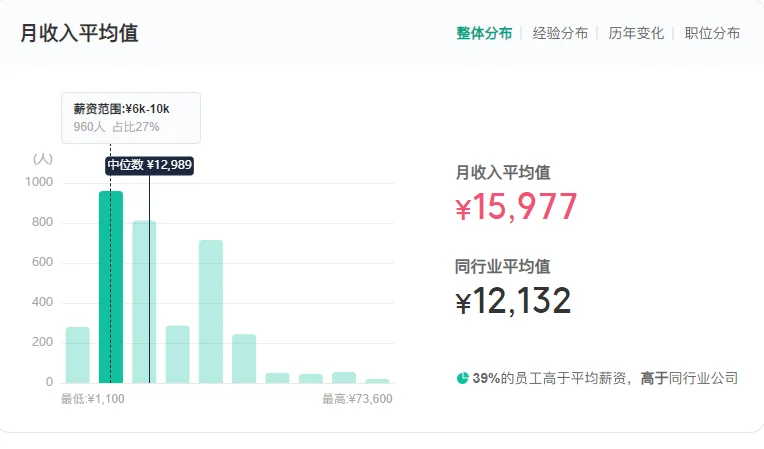The width and height of the screenshot is (764, 449).
Task: Click the (人) axis unit label
Action: (x=43, y=159)
